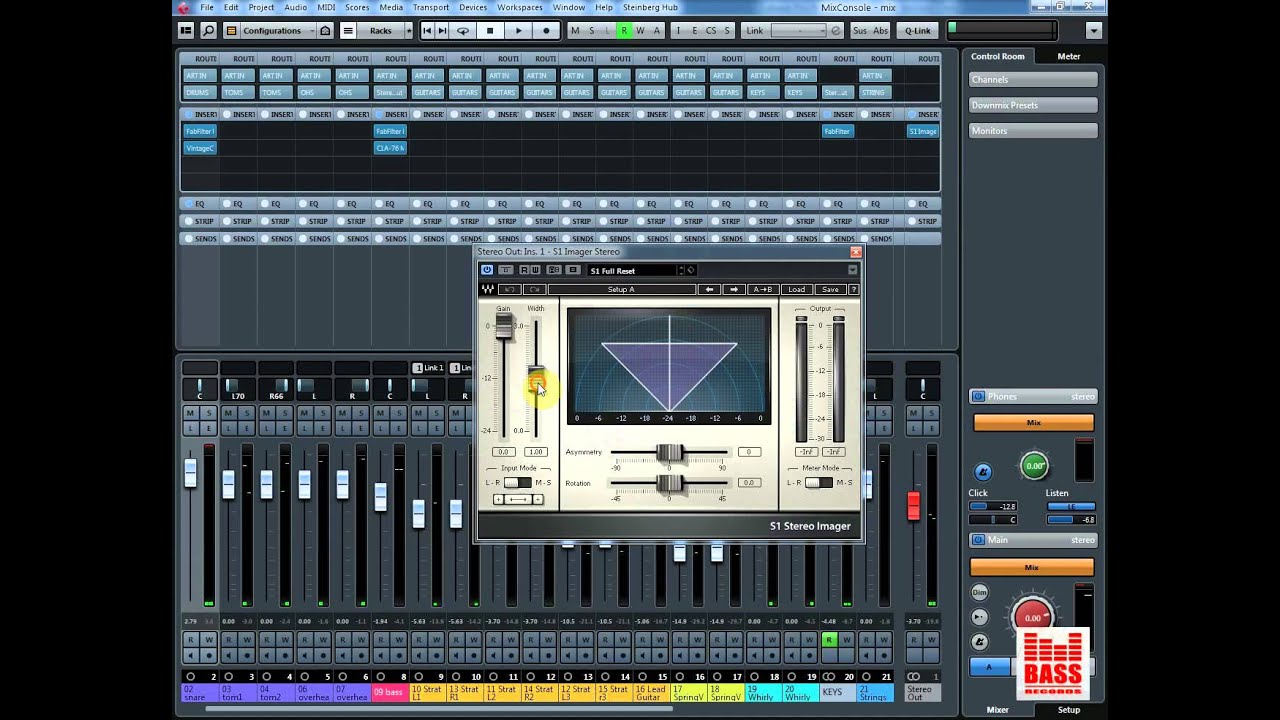Toggle the Phones channel power button
This screenshot has width=1280, height=720.
click(978, 397)
